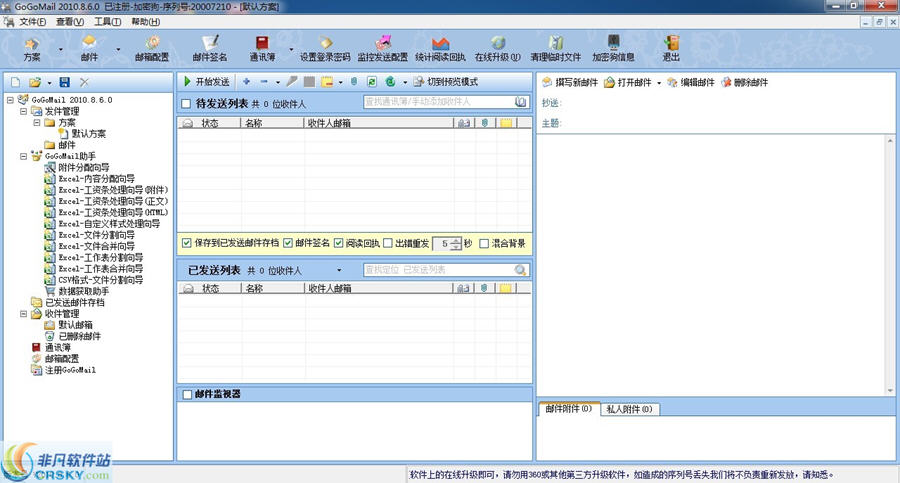
Task: Click the 删除邮件 button
Action: coord(744,82)
